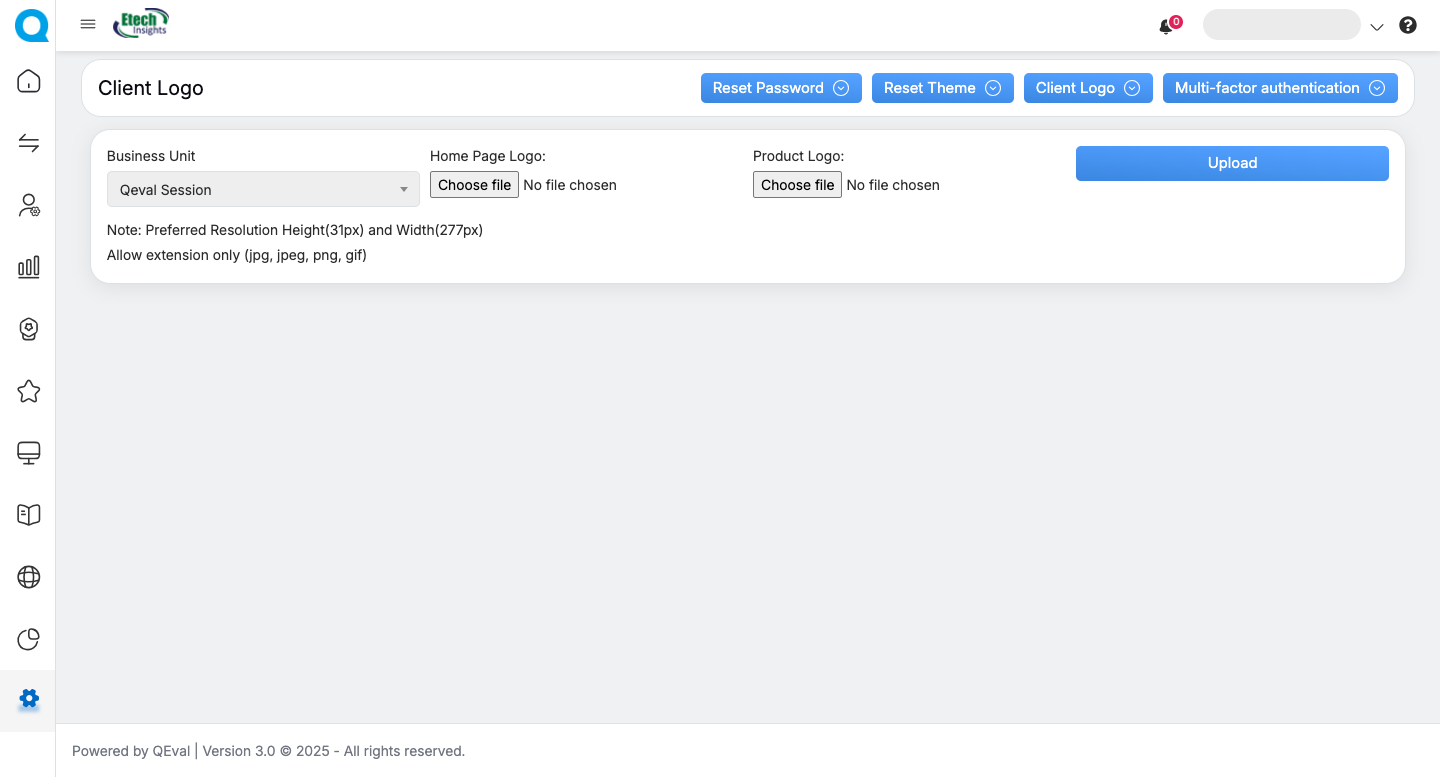Click the help question mark icon
Image resolution: width=1440 pixels, height=777 pixels.
[1408, 26]
